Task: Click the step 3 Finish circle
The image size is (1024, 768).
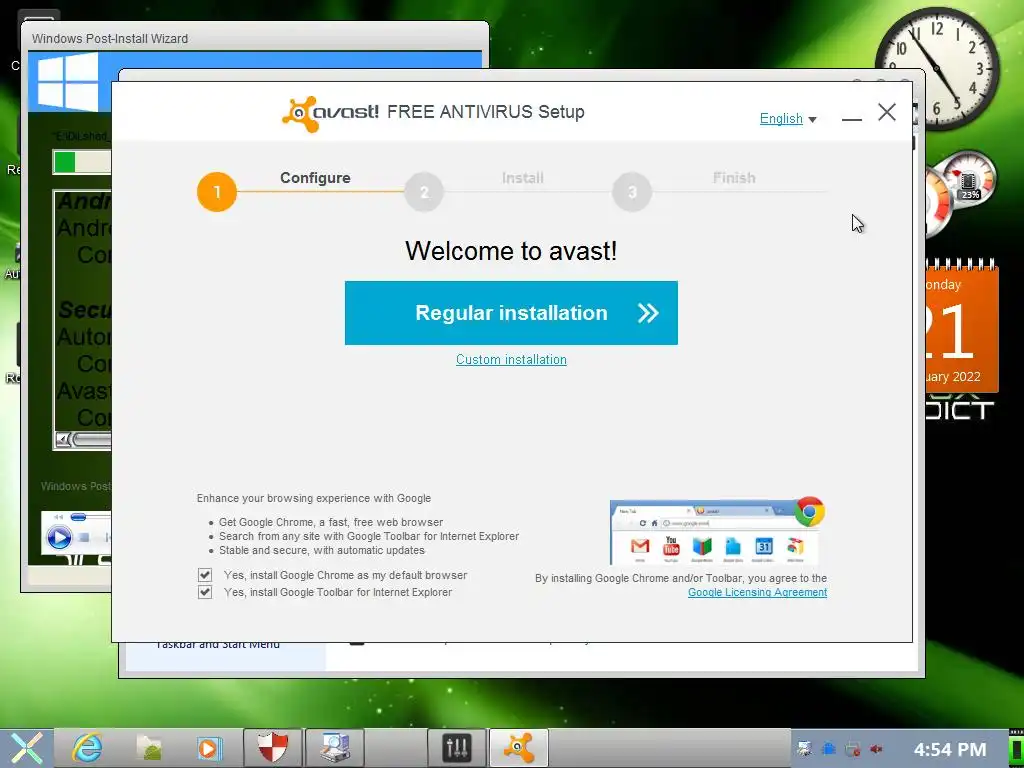Action: click(x=632, y=192)
